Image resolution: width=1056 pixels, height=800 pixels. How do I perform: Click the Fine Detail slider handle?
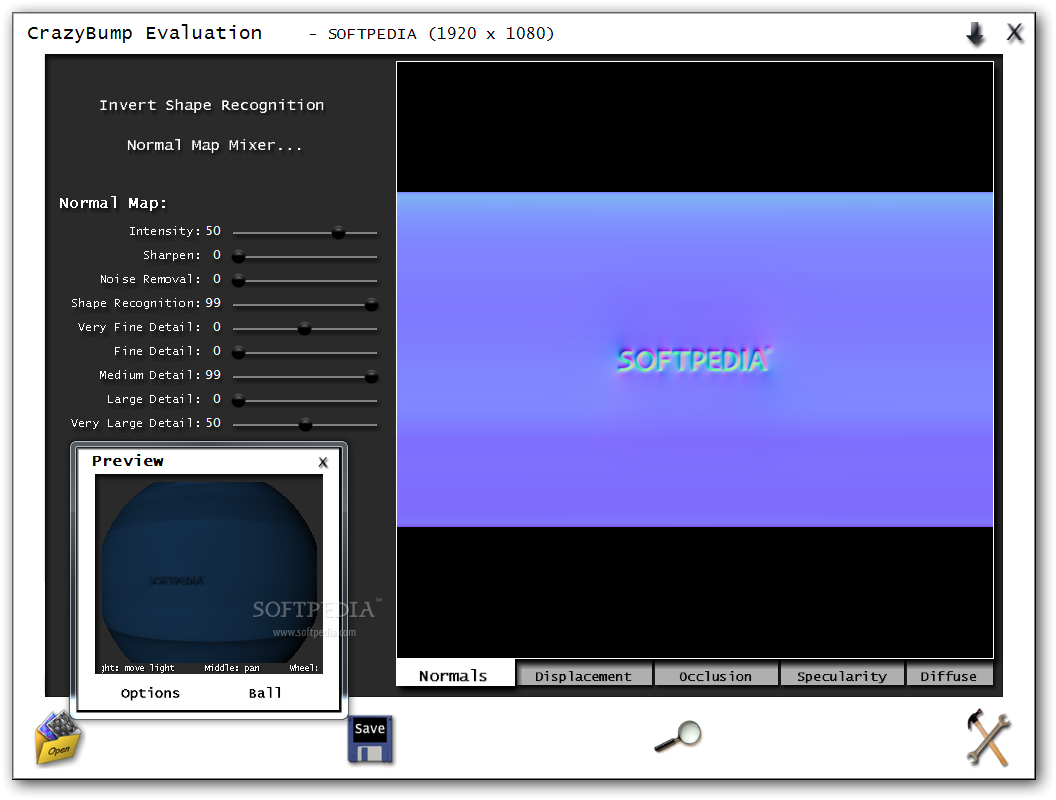pos(238,352)
